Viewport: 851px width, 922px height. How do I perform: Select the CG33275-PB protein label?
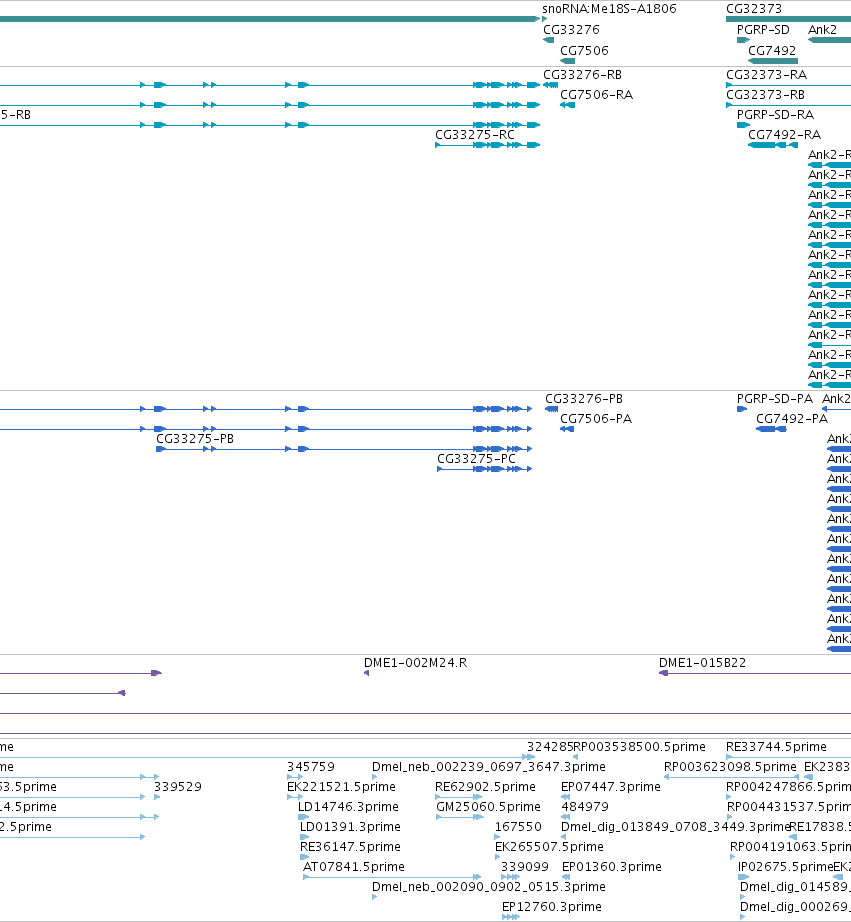coord(195,439)
